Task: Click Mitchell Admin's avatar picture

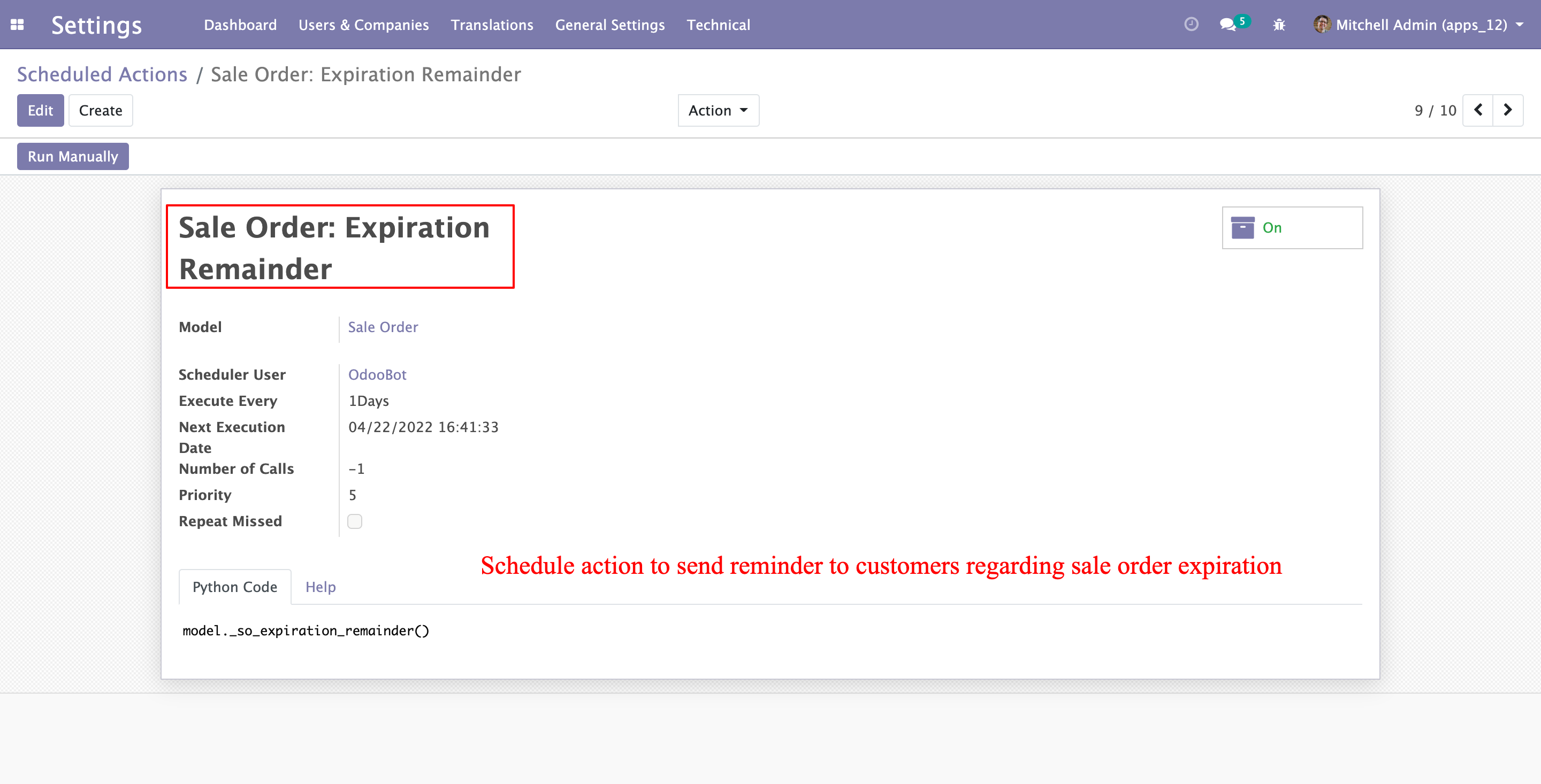Action: (x=1322, y=25)
